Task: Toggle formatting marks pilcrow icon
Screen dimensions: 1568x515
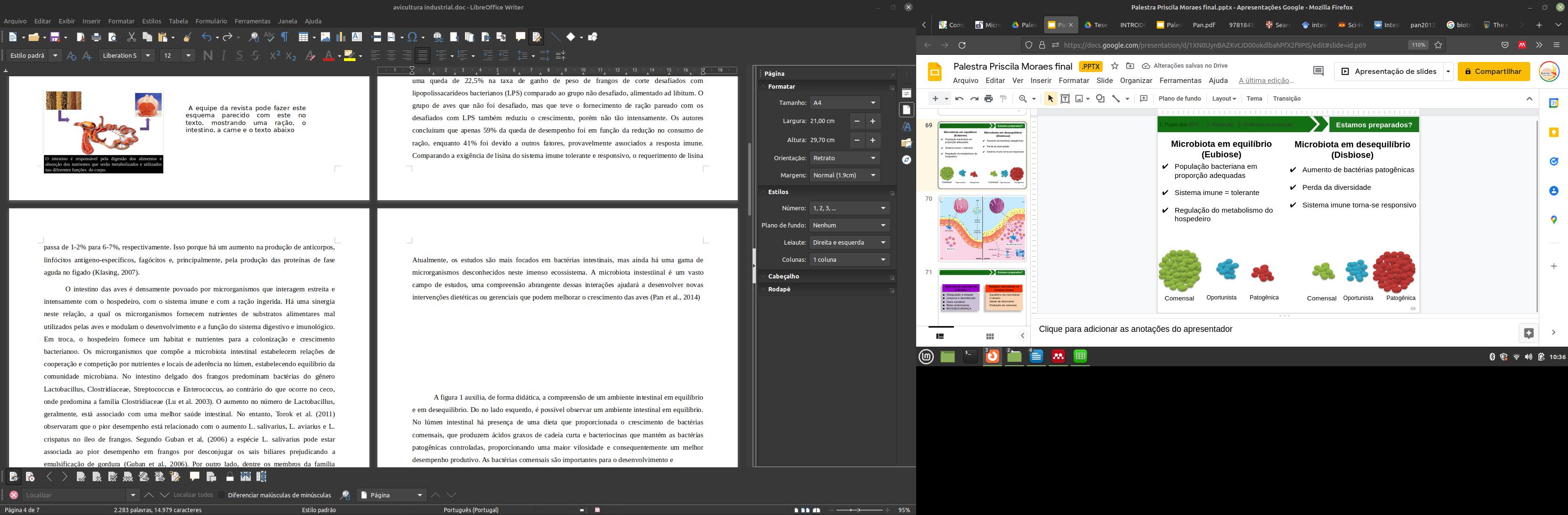Action: 285,37
